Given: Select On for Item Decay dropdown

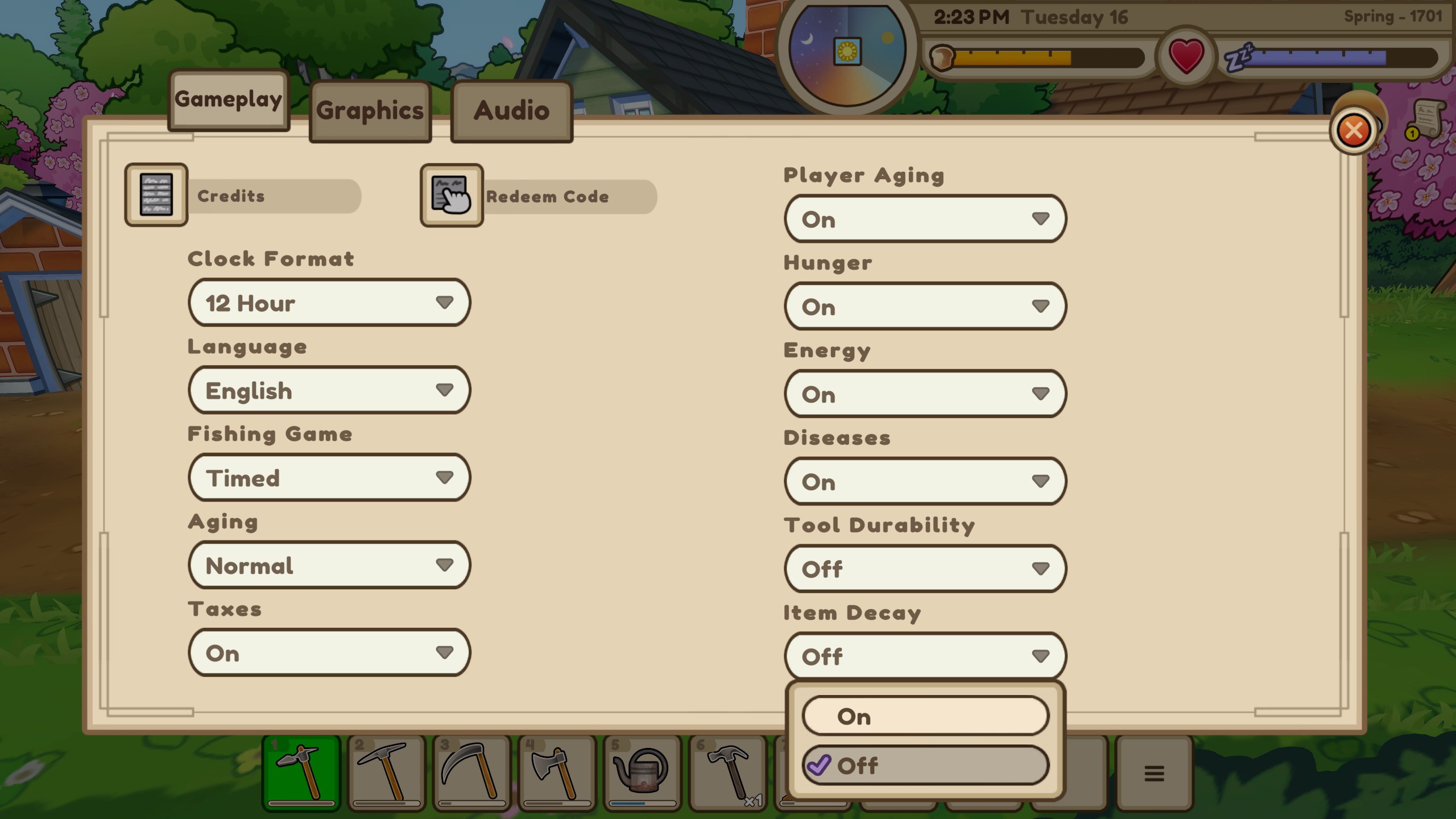Looking at the screenshot, I should coord(923,717).
